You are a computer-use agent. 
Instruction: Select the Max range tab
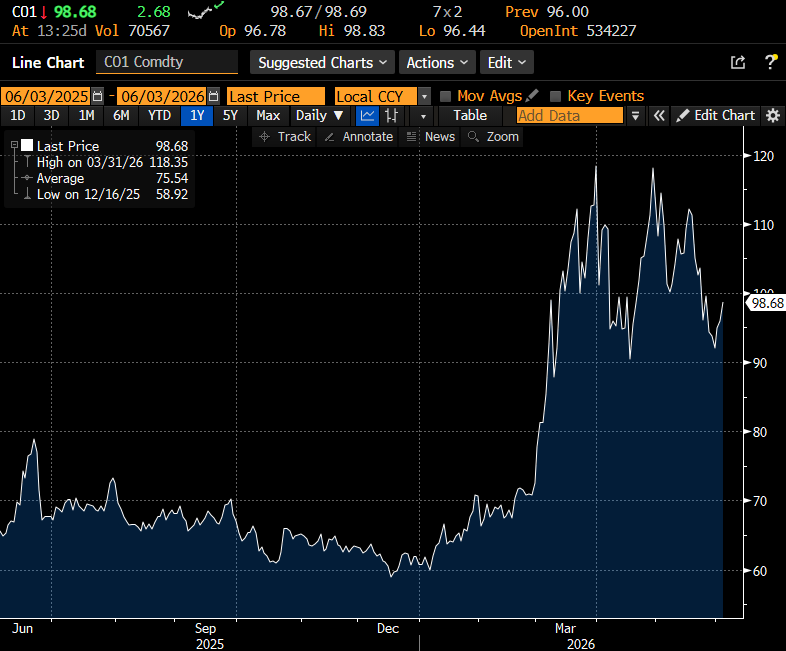(x=268, y=116)
